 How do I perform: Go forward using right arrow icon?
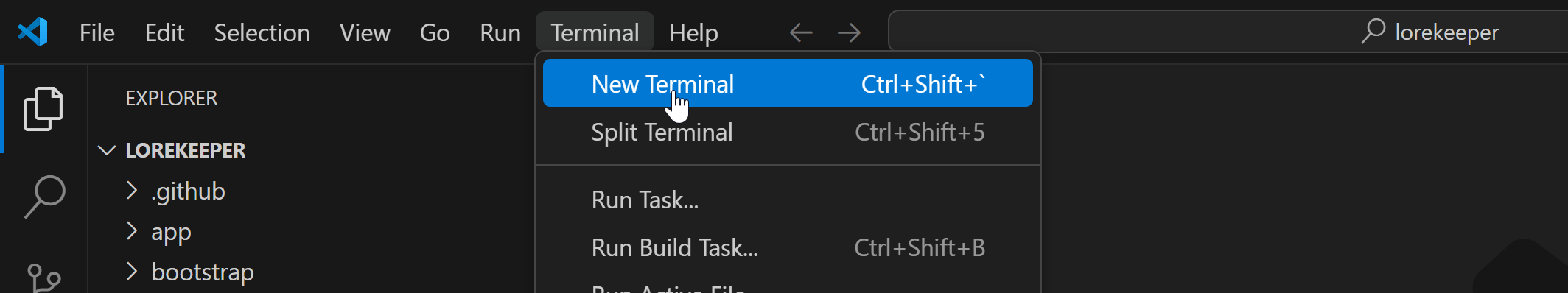coord(849,32)
